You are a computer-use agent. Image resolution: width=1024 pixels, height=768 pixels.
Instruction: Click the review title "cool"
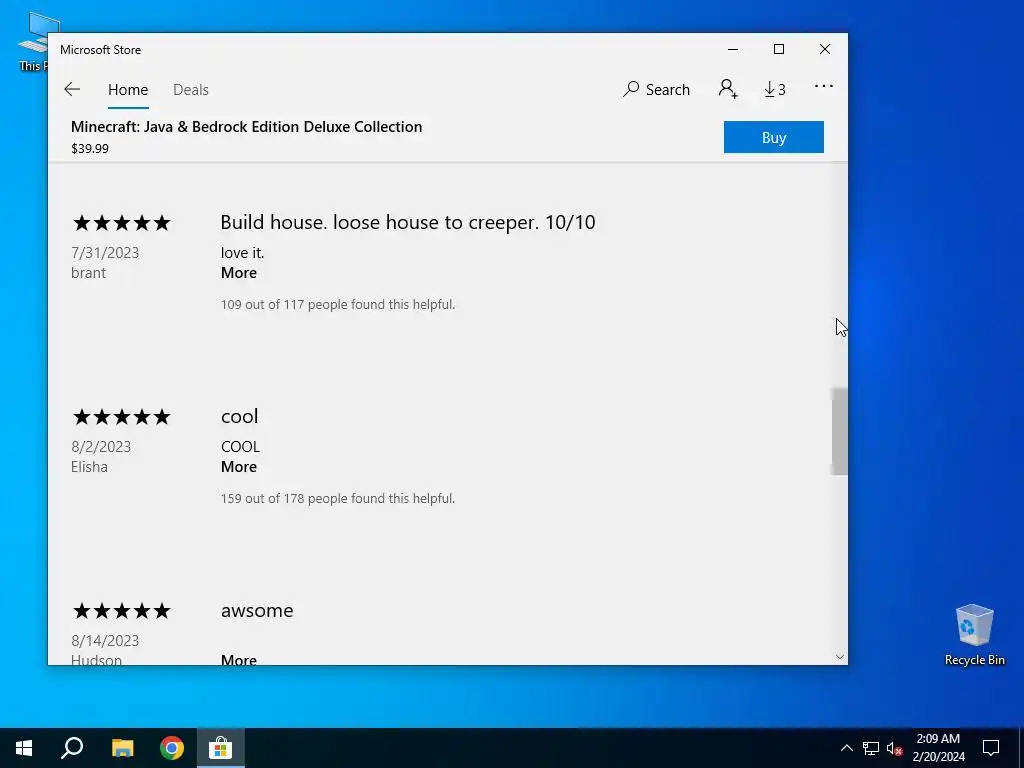239,416
